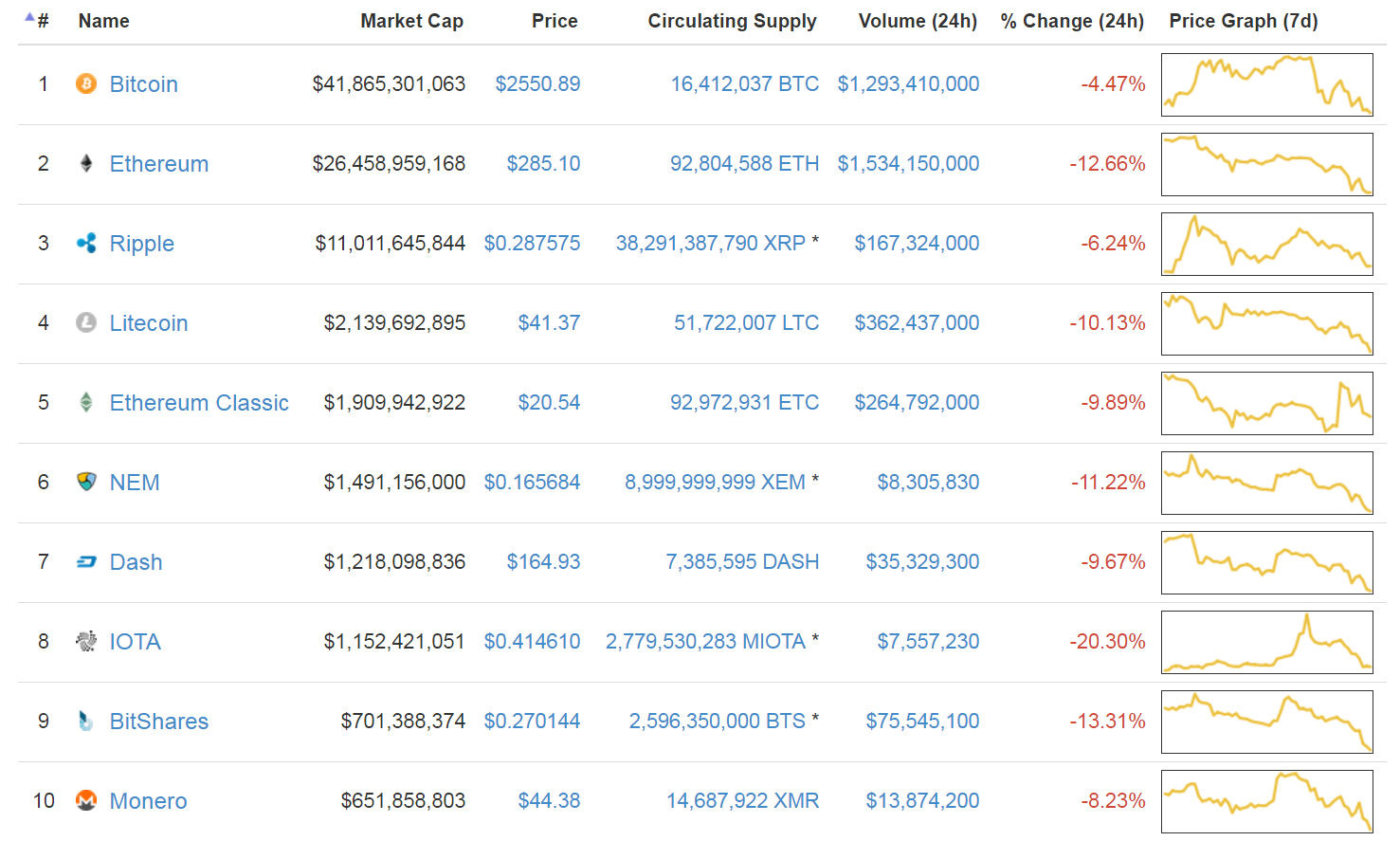Open Bitcoin price $2550.89 link

(537, 84)
